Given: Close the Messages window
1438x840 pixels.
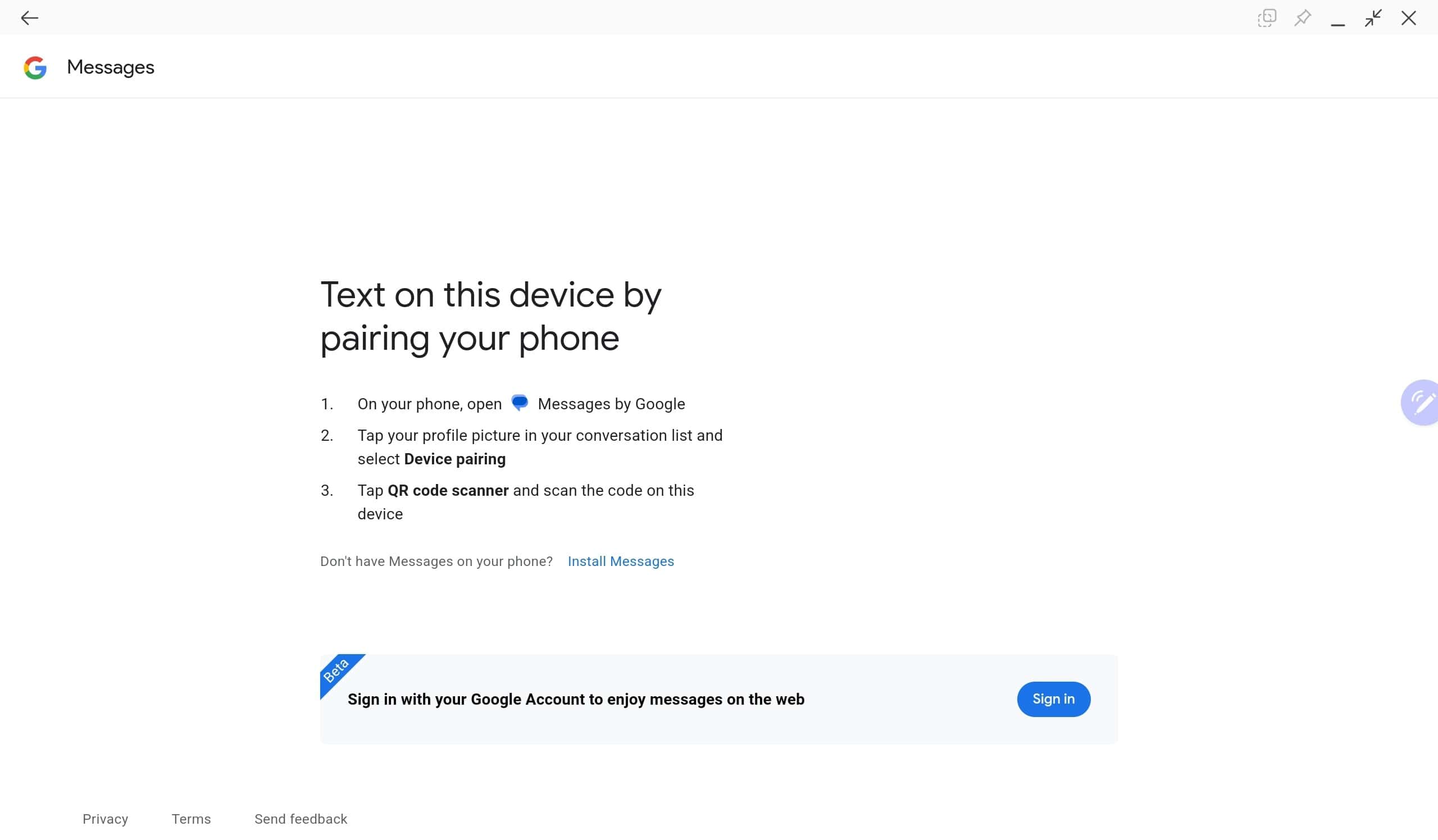Looking at the screenshot, I should [1408, 18].
